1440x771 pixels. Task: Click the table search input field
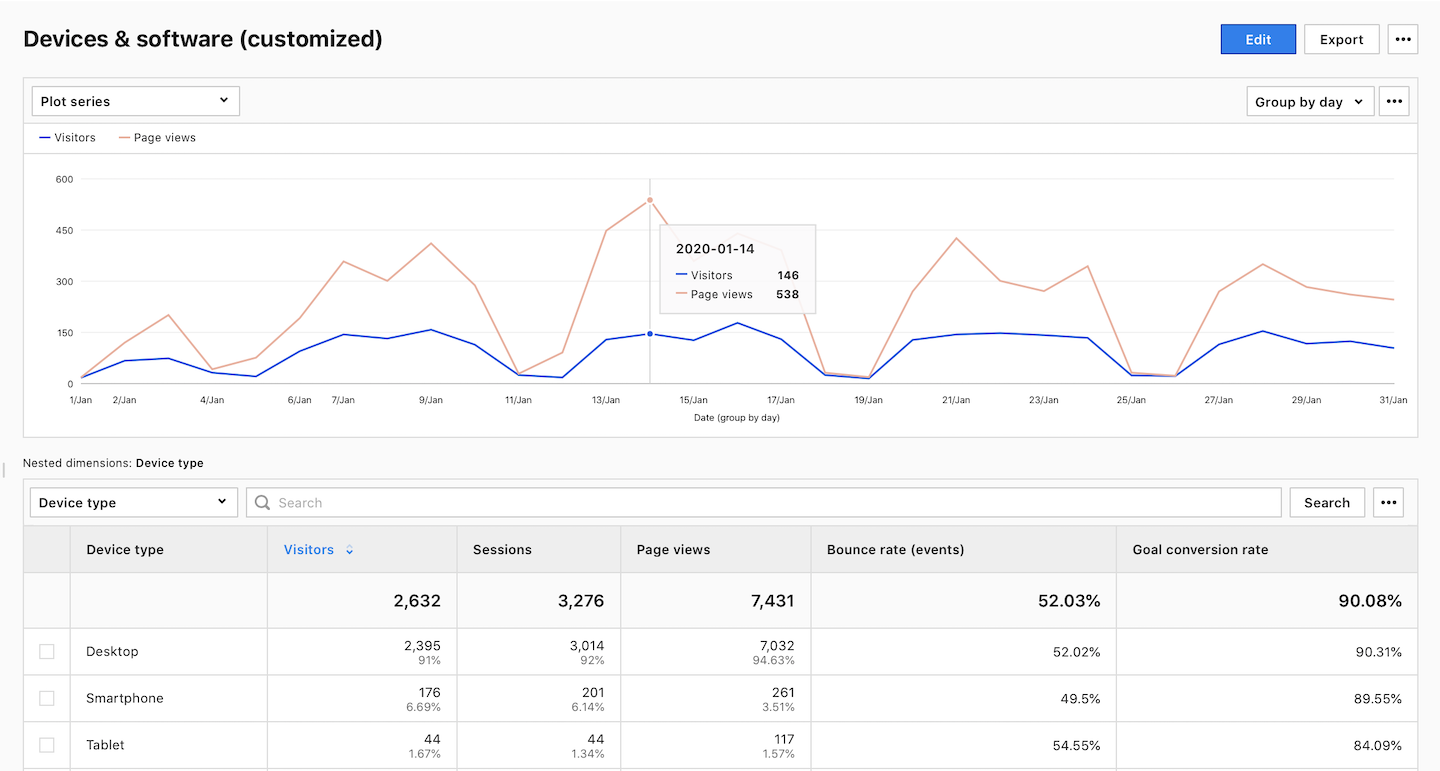(x=764, y=502)
